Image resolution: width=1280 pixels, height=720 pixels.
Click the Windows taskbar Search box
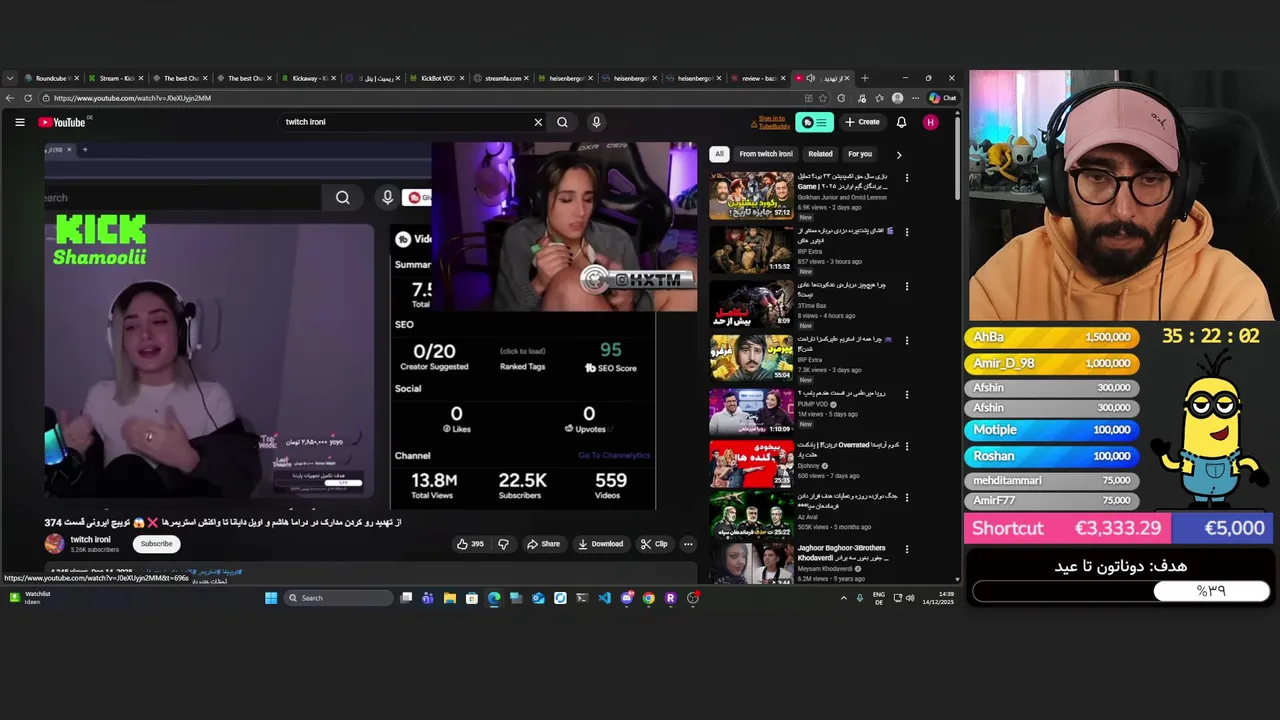[338, 598]
